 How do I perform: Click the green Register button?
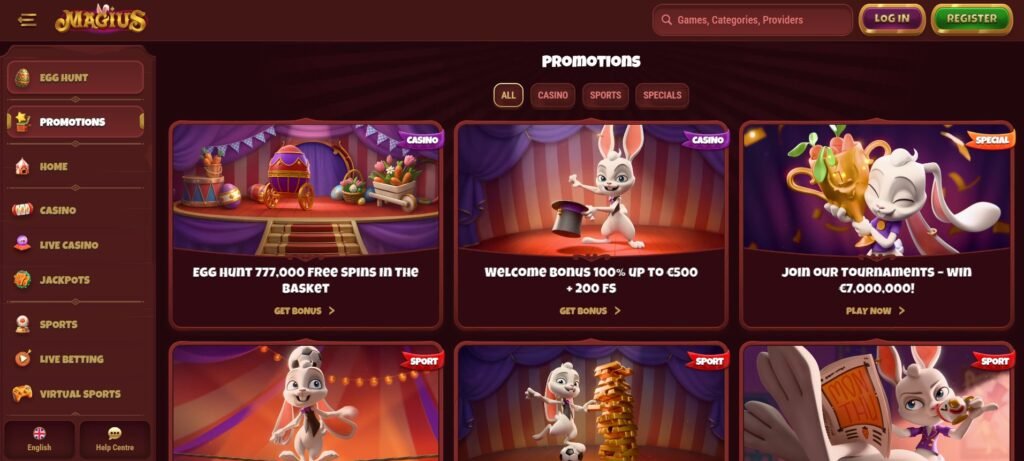(972, 19)
